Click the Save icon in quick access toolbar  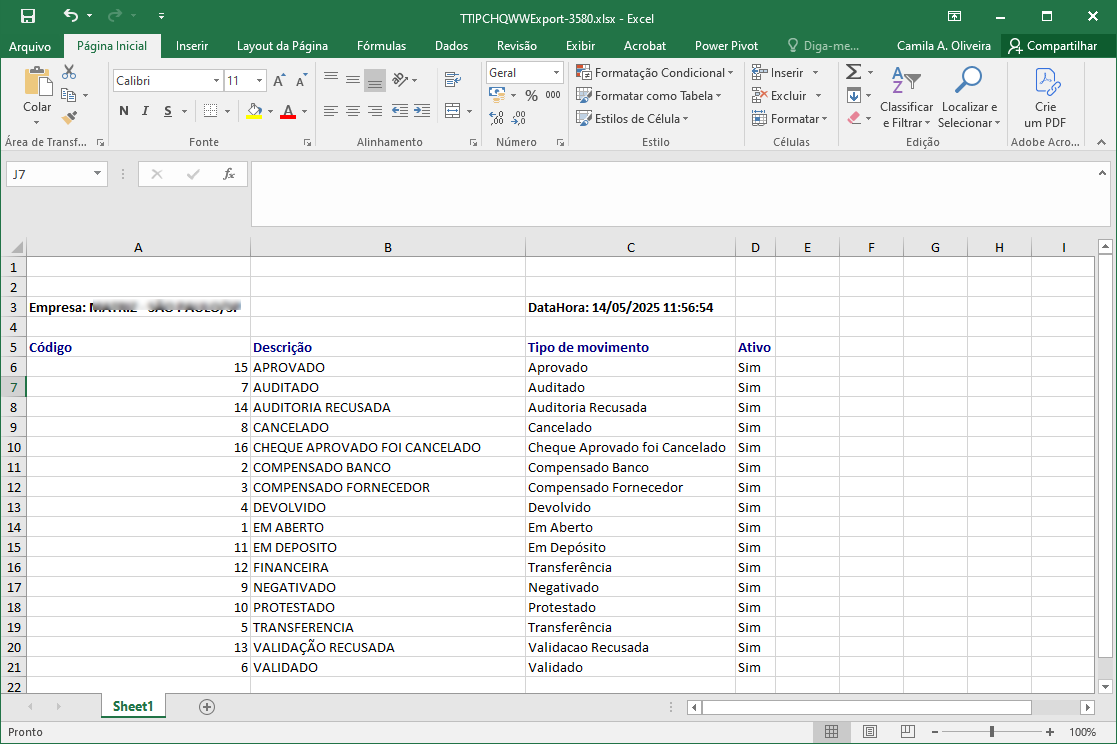click(x=28, y=16)
